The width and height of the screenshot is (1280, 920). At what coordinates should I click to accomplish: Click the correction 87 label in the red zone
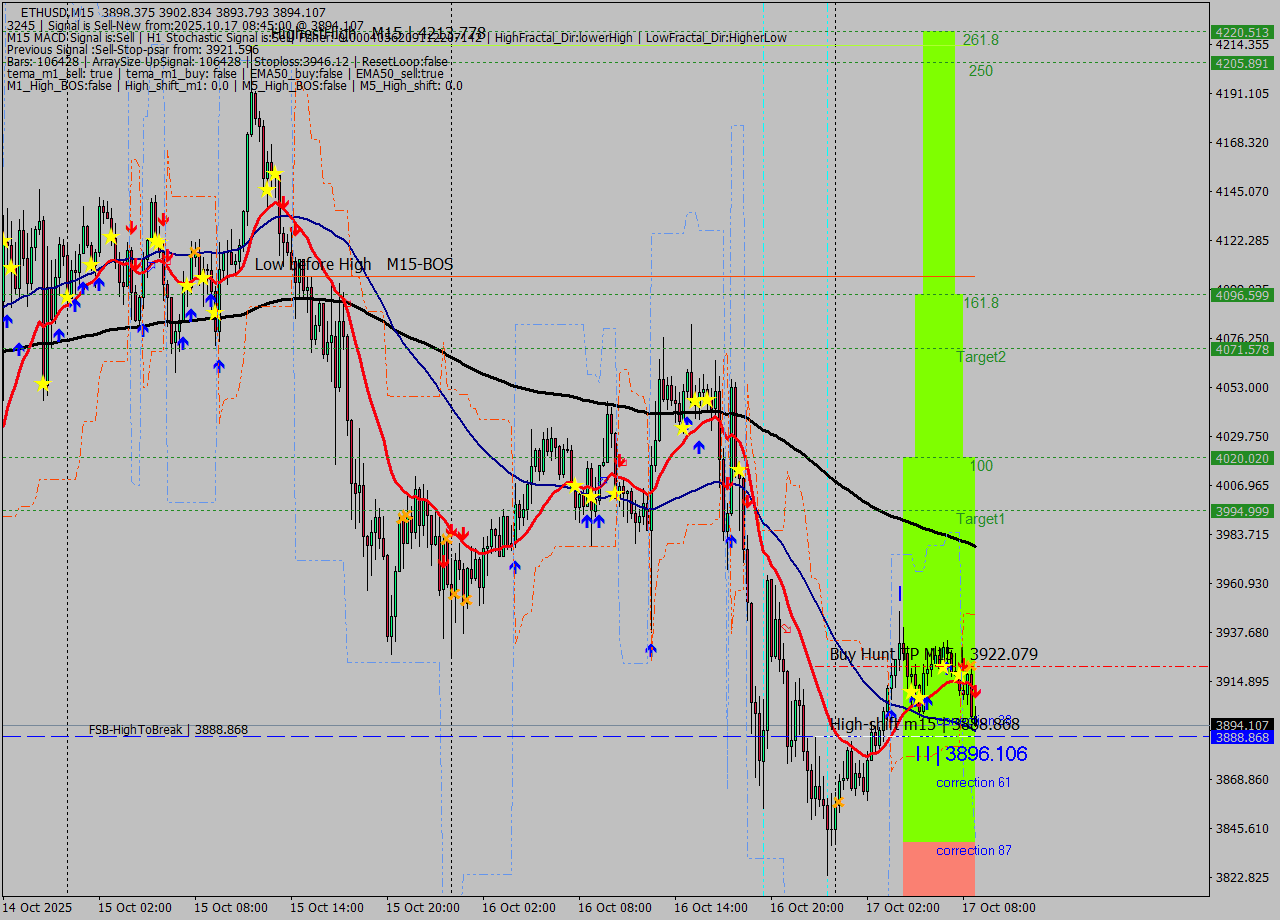point(973,850)
